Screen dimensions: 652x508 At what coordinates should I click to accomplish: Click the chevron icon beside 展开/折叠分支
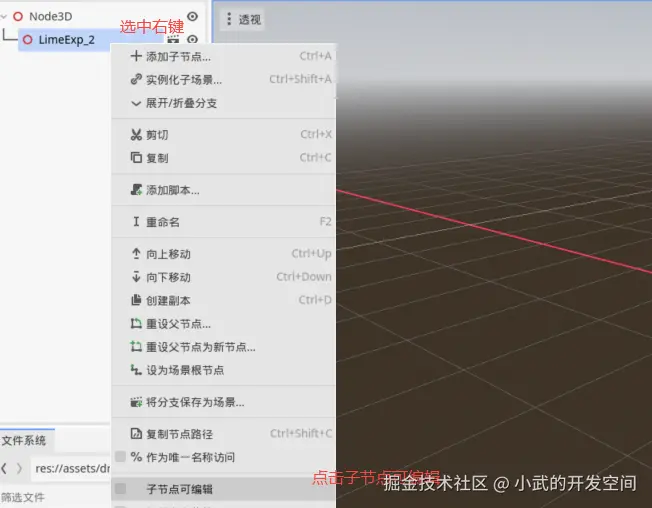pos(136,103)
